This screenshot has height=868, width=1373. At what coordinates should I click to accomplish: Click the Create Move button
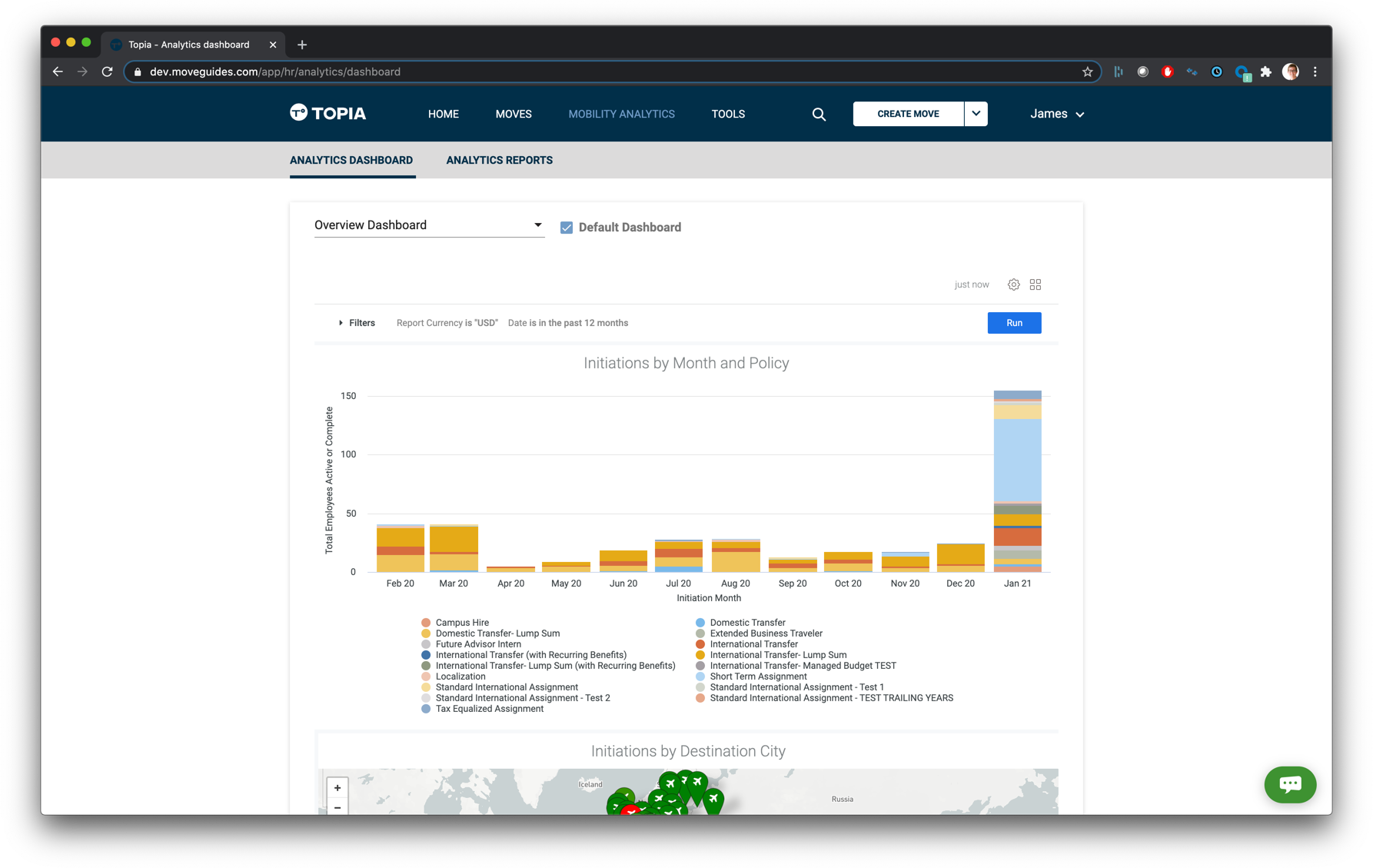(x=908, y=114)
